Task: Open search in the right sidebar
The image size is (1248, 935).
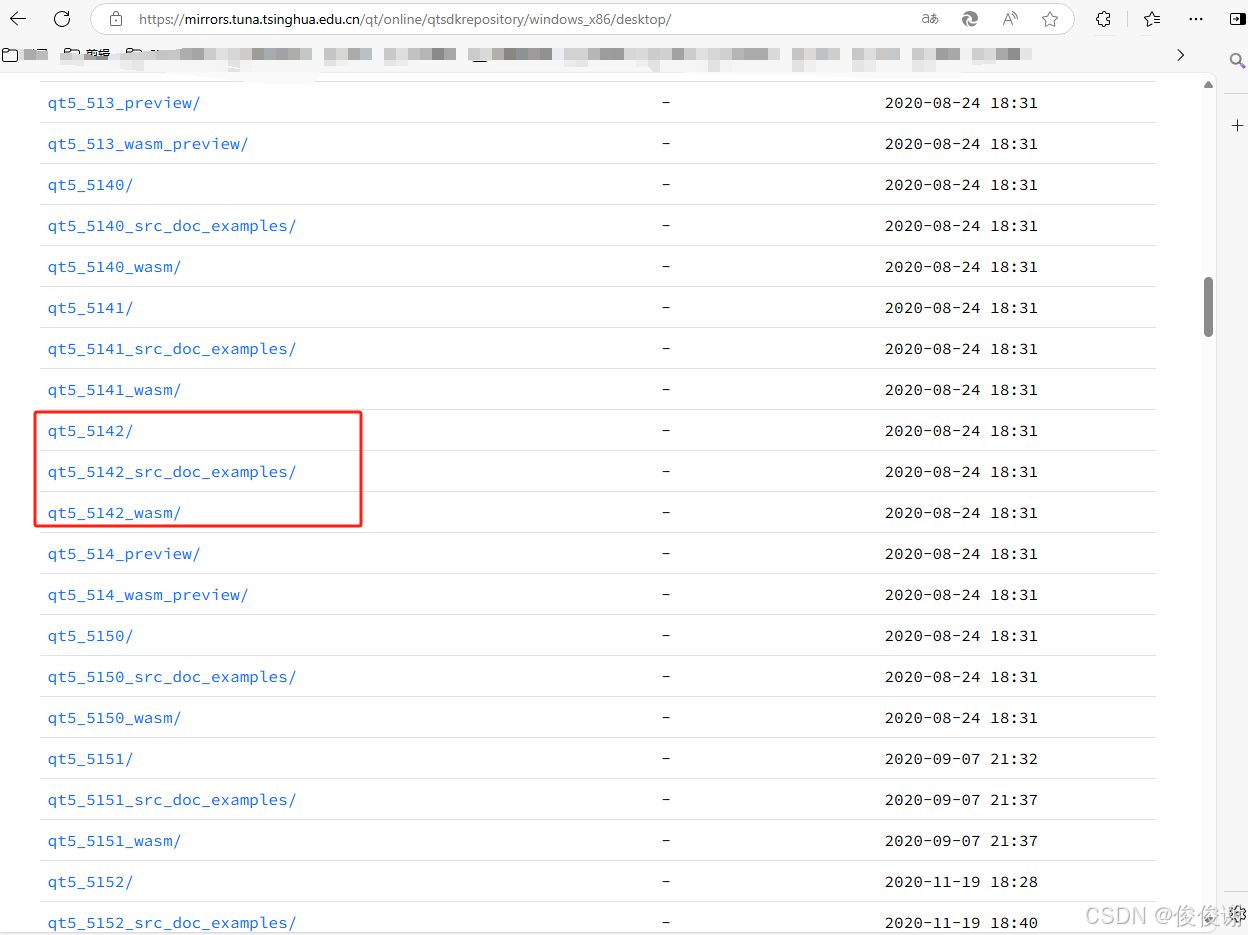Action: pos(1237,60)
